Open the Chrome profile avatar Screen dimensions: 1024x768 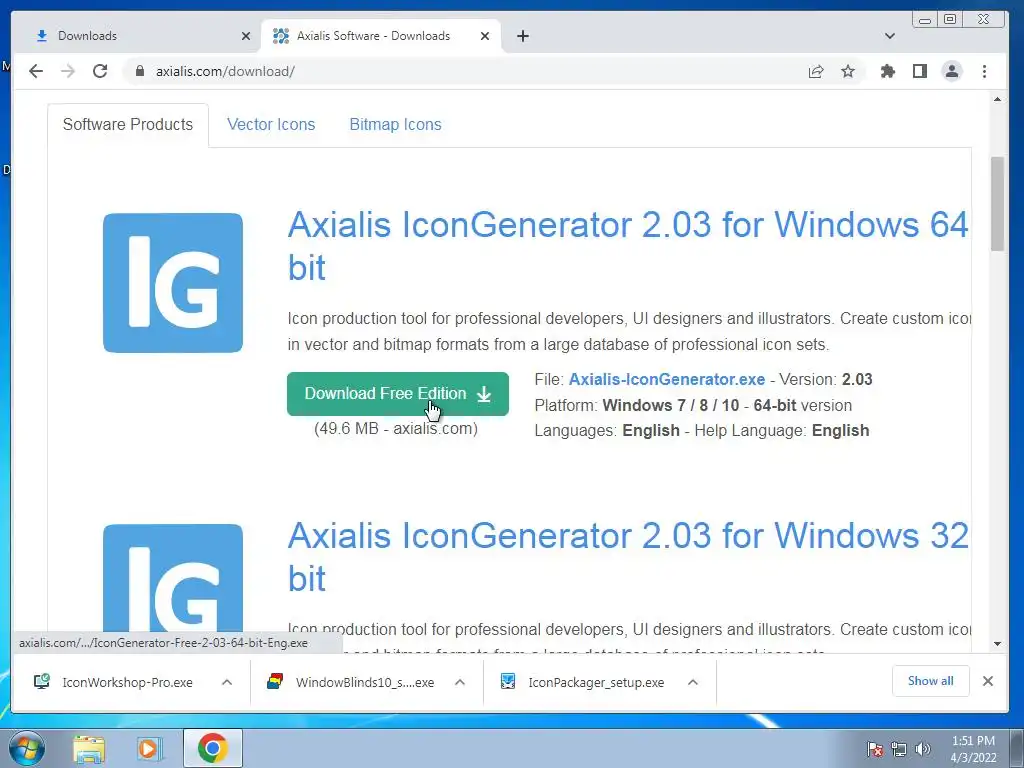coord(952,71)
